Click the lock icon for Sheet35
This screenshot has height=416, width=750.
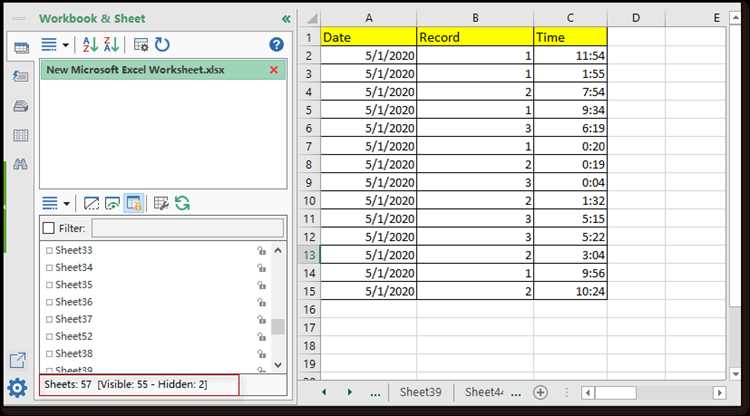click(261, 285)
